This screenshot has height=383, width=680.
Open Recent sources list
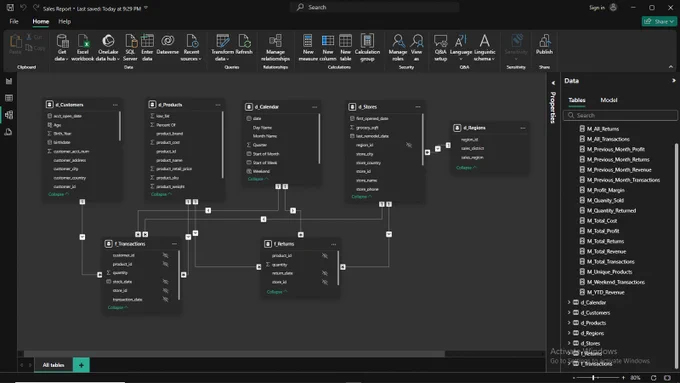click(x=191, y=48)
